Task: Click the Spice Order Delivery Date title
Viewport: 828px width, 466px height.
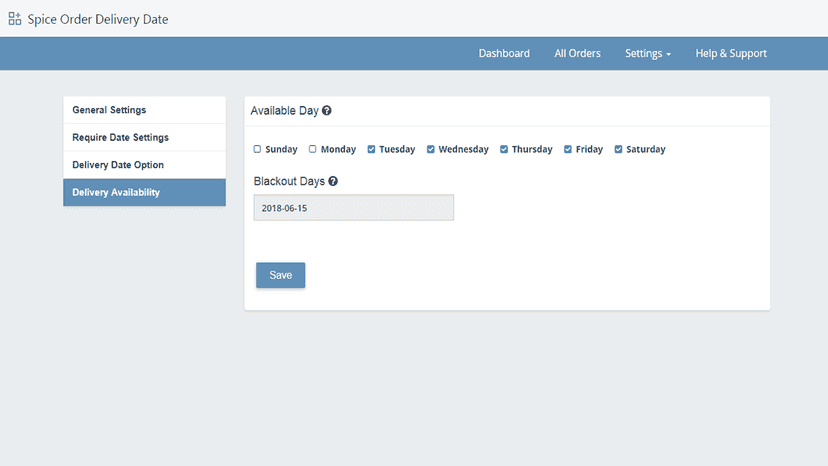Action: tap(98, 20)
